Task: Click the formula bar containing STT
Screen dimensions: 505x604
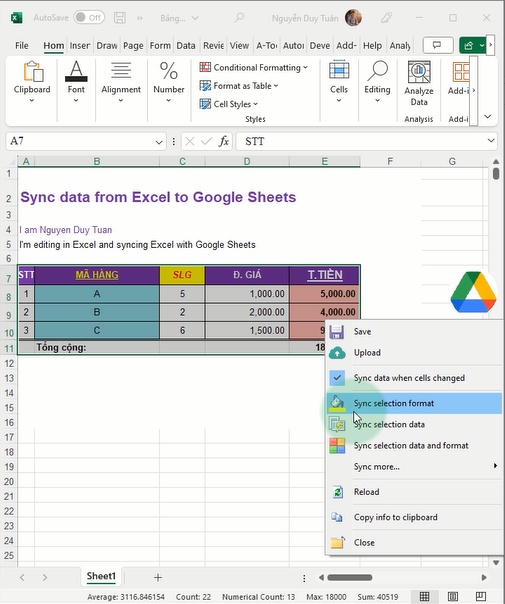Action: pos(360,141)
